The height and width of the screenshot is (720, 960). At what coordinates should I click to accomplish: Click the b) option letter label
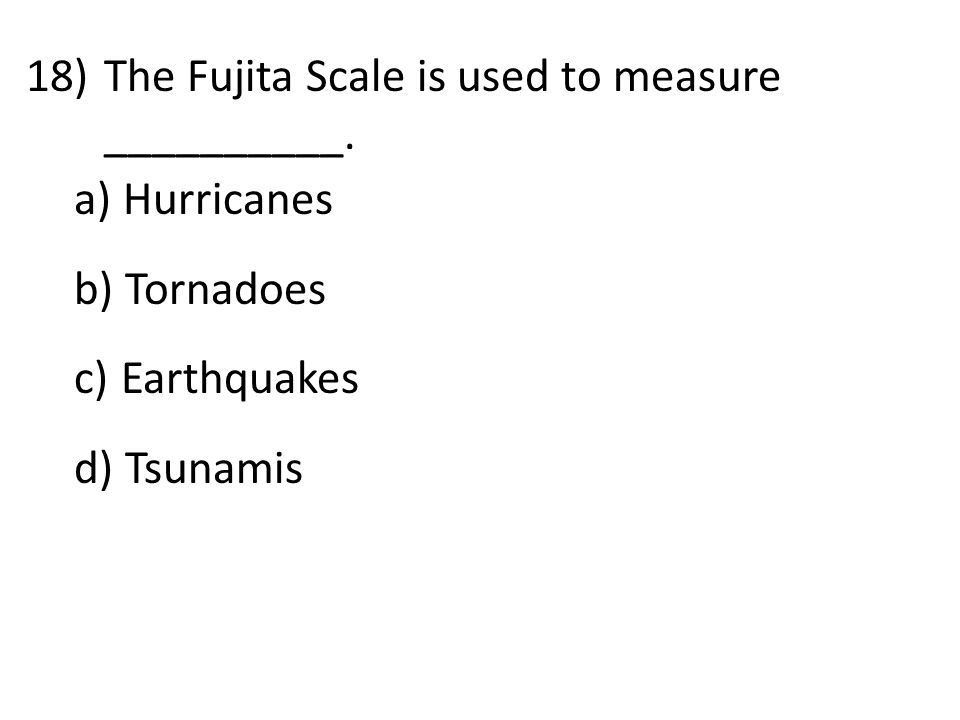point(93,290)
